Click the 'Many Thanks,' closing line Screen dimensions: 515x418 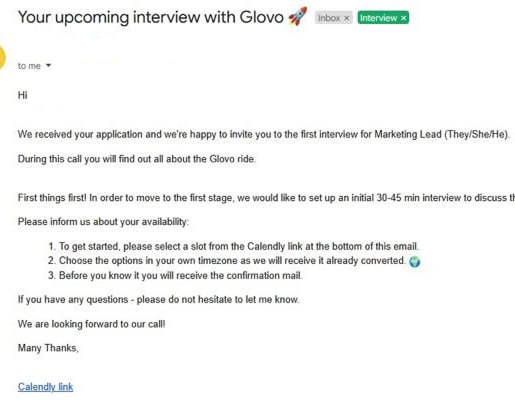(x=48, y=348)
